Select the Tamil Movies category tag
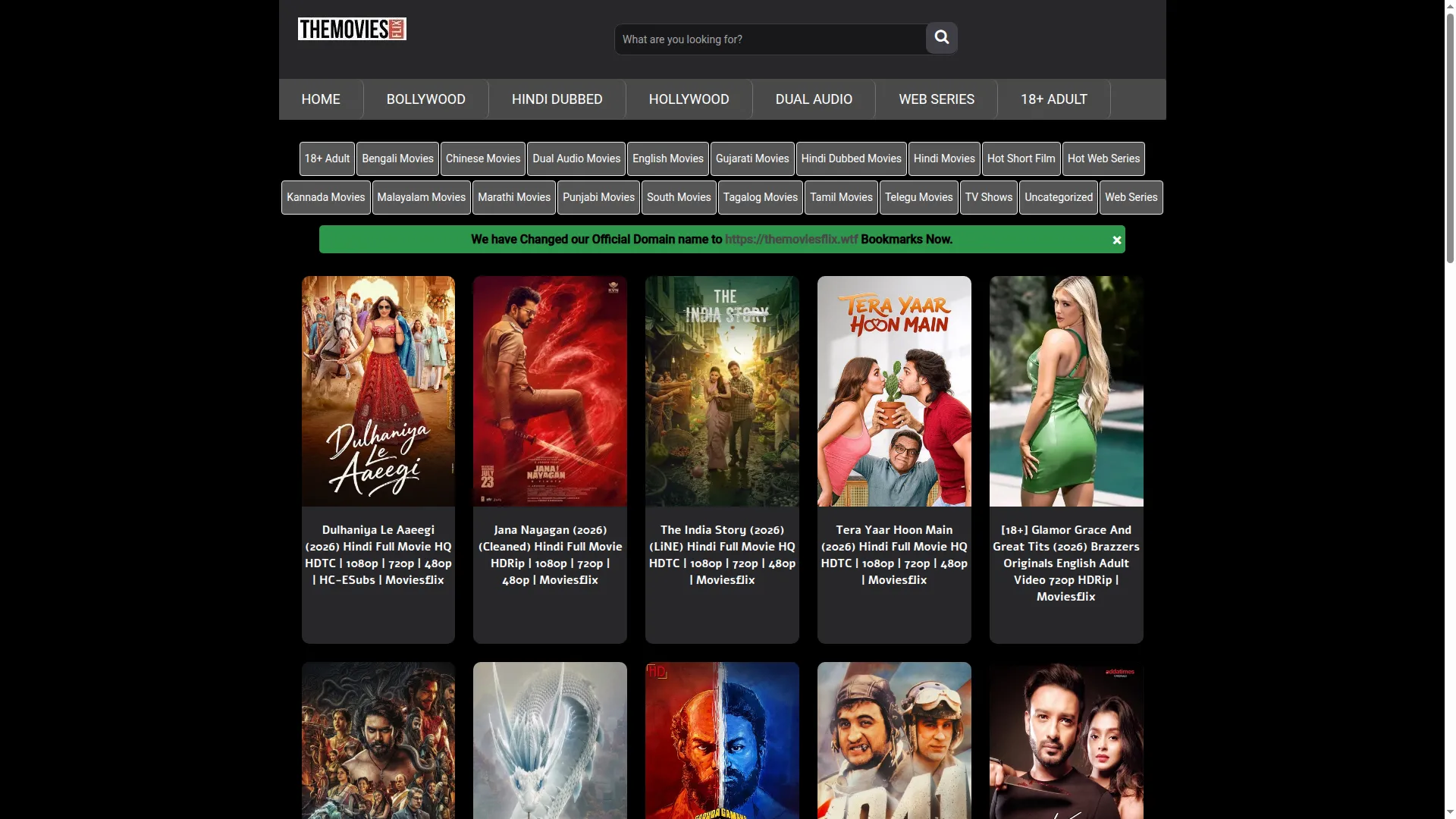This screenshot has width=1456, height=819. pyautogui.click(x=841, y=197)
